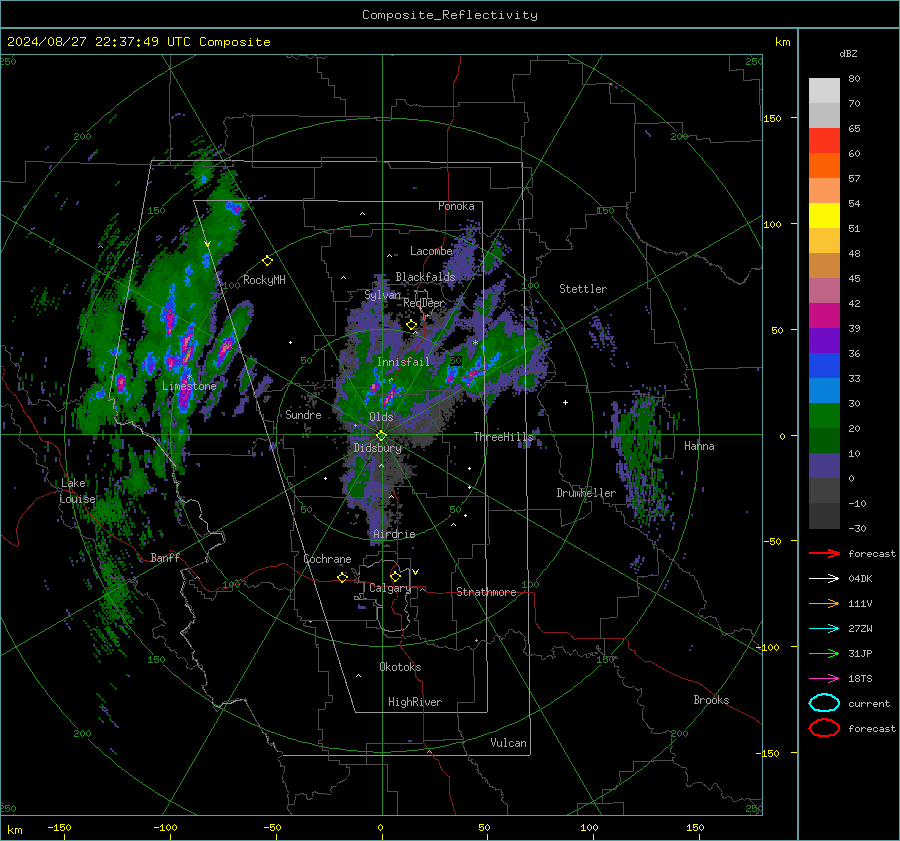
Task: Click the yellow diamond marker below Cochrane
Action: [342, 577]
